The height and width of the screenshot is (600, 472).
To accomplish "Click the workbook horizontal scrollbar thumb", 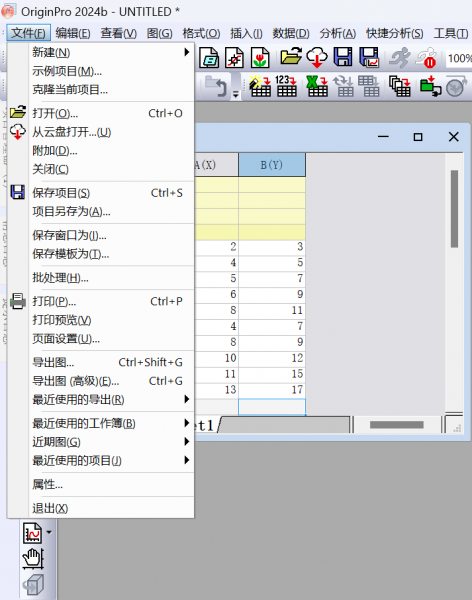I will click(397, 425).
